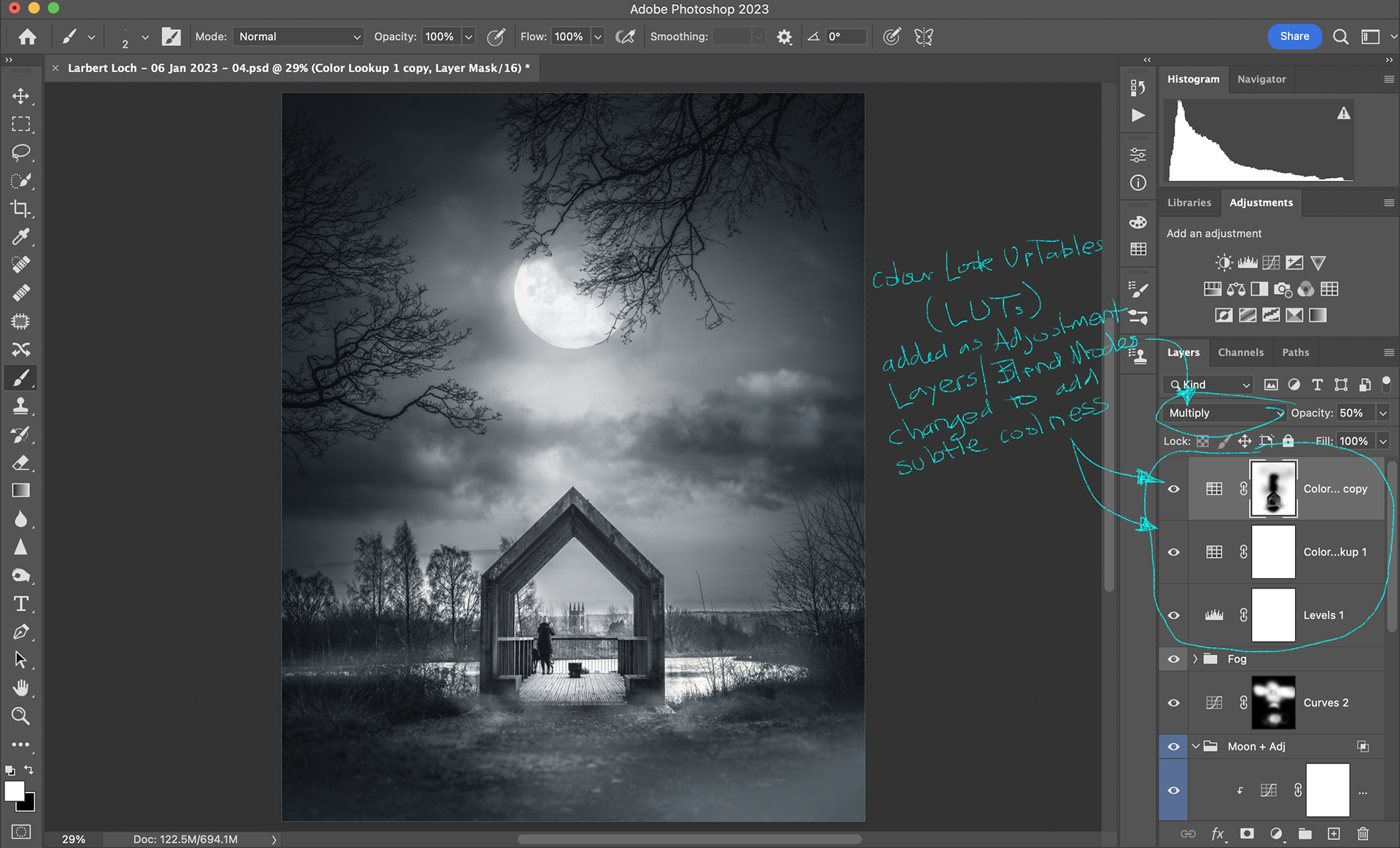Select the Move tool
The image size is (1400, 848).
click(20, 96)
